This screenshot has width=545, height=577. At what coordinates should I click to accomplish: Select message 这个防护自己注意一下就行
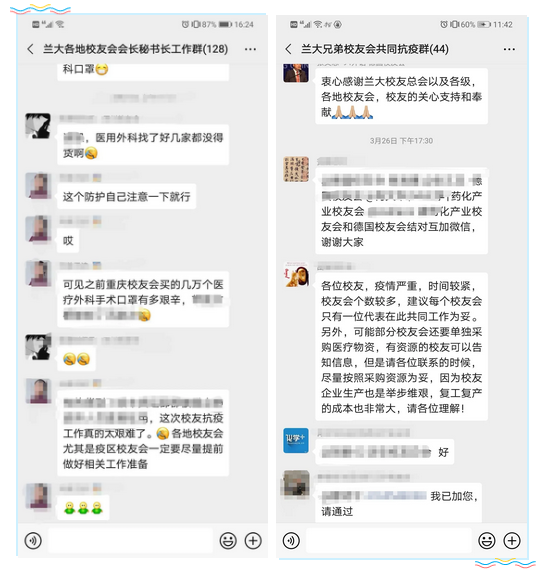click(x=127, y=197)
